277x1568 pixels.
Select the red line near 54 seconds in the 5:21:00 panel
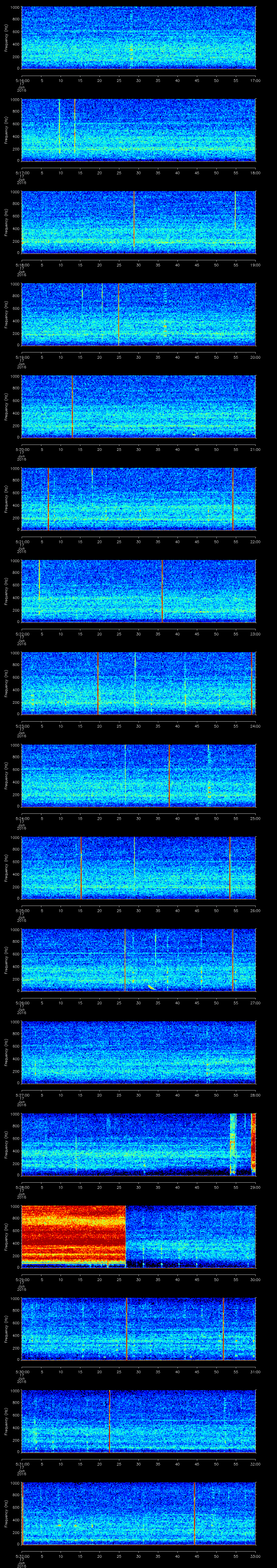pos(233,499)
